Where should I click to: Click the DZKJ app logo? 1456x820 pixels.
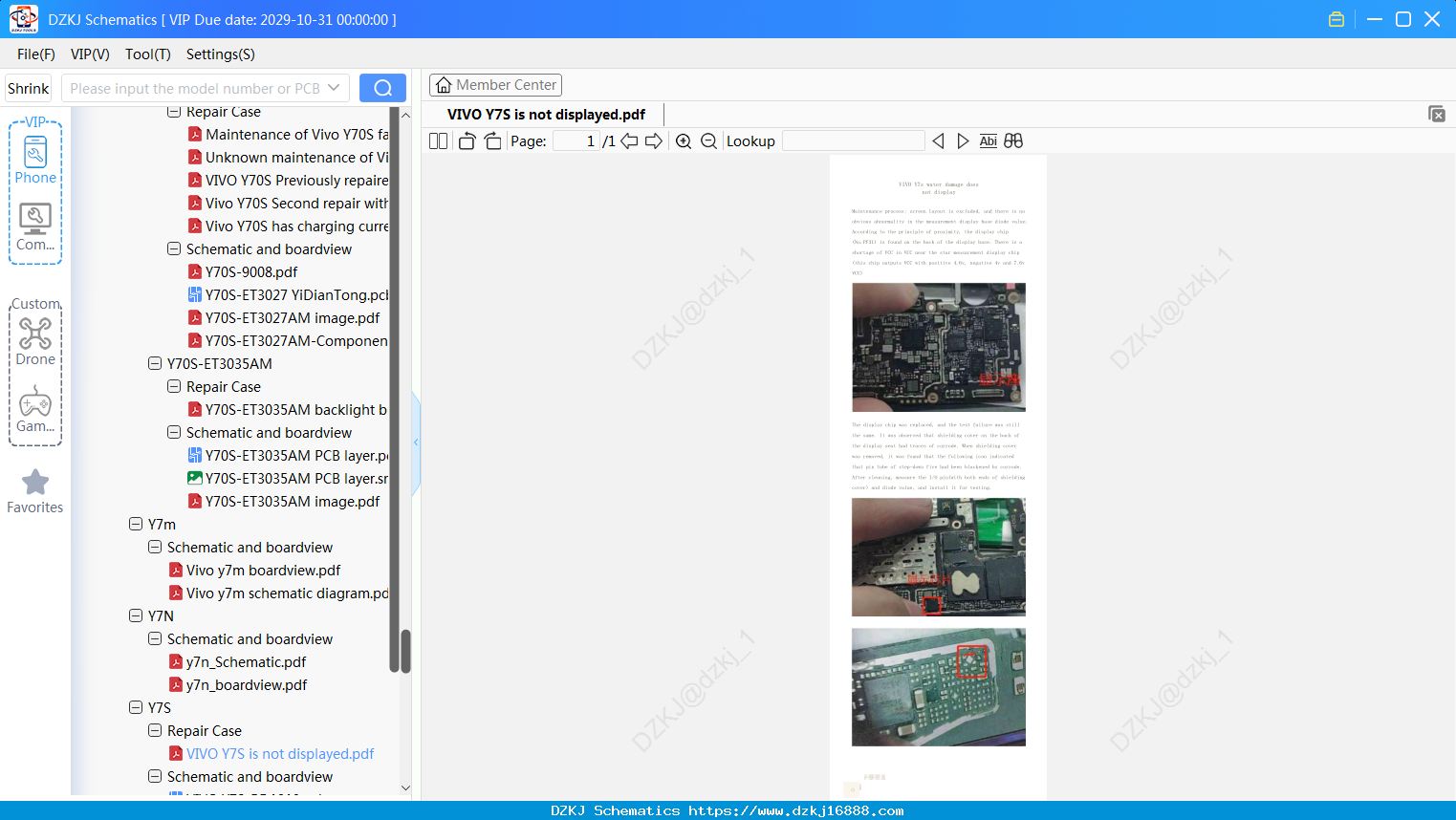(x=23, y=19)
